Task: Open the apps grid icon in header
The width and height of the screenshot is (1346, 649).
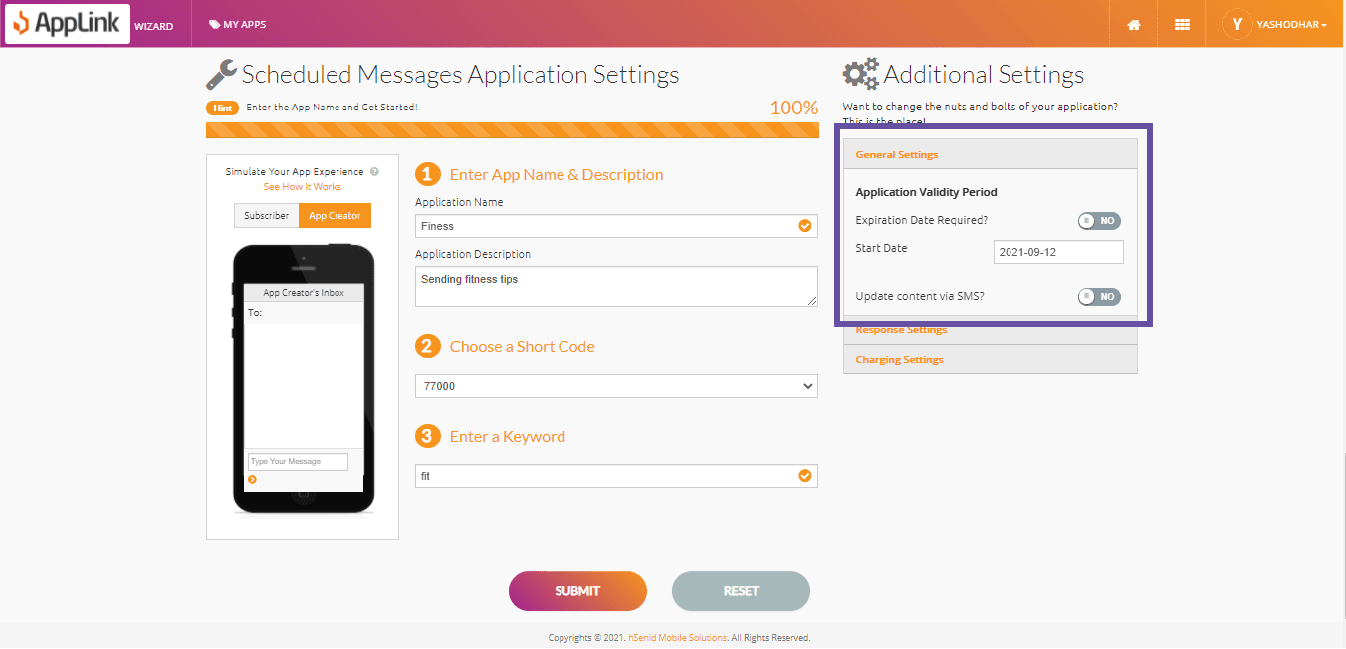Action: coord(1182,25)
